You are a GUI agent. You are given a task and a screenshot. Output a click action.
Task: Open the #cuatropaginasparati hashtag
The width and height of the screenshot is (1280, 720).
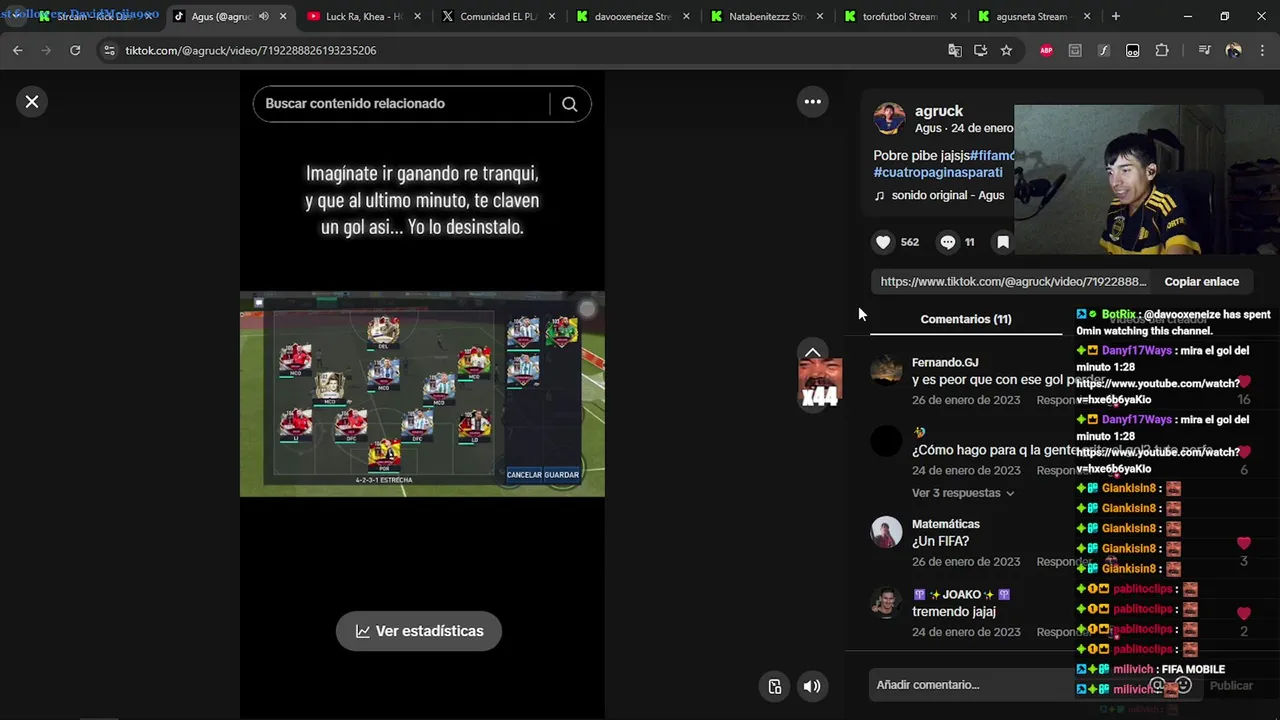(937, 172)
